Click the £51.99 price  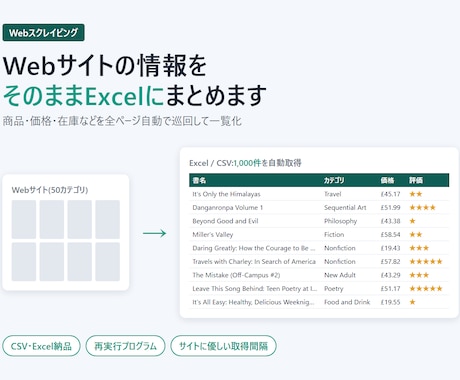[x=390, y=207]
